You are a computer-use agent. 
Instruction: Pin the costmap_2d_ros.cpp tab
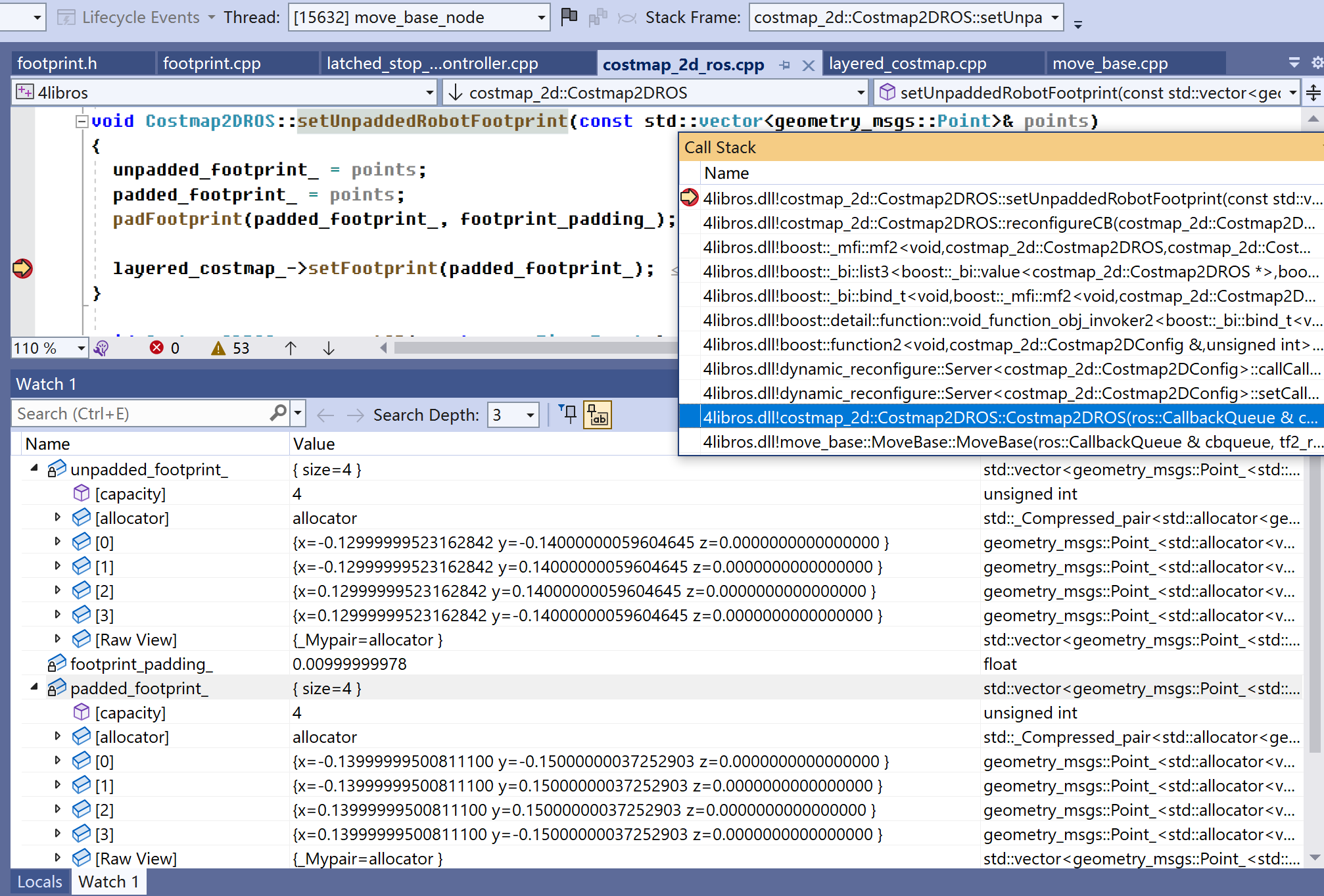coord(784,65)
